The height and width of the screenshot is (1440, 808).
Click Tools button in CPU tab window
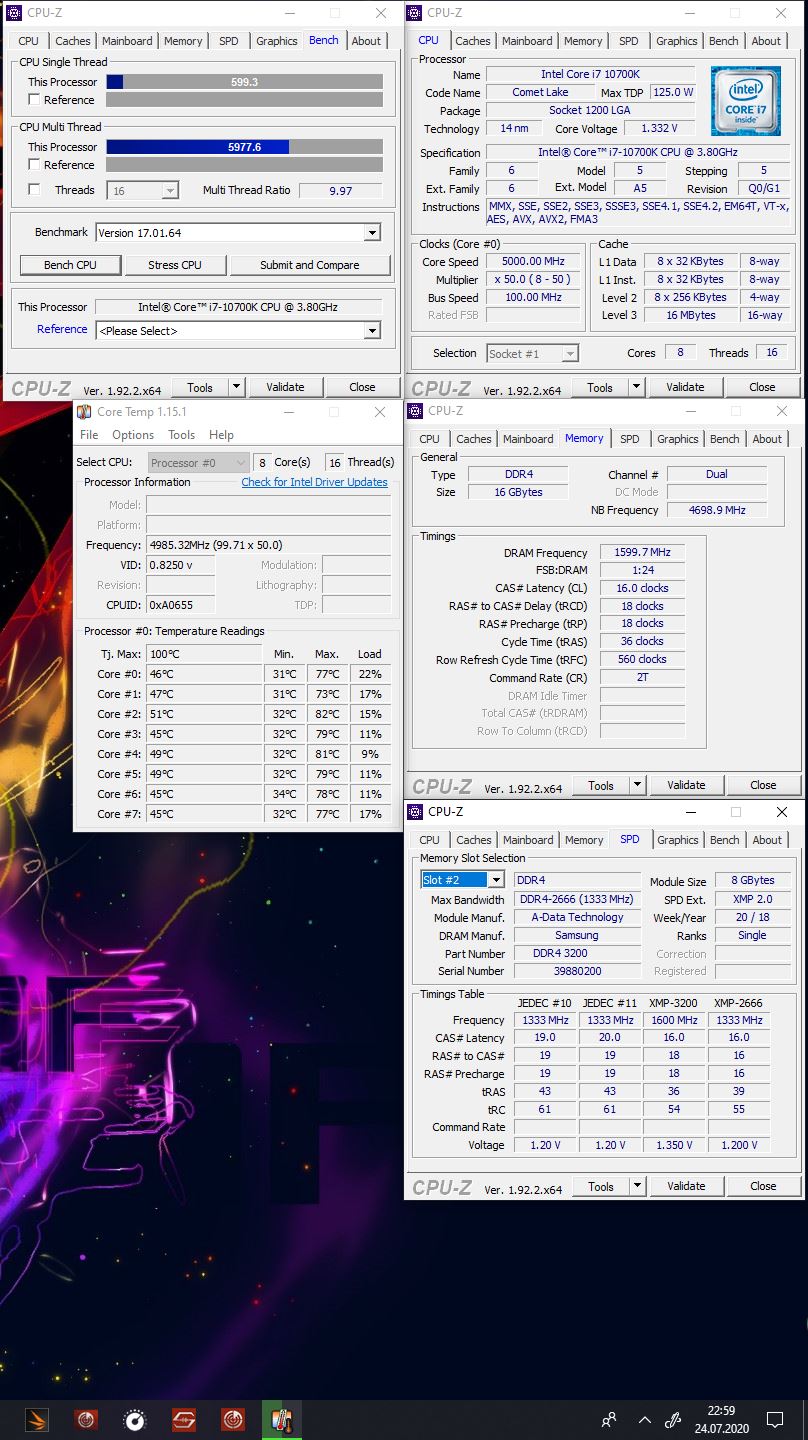[x=600, y=387]
